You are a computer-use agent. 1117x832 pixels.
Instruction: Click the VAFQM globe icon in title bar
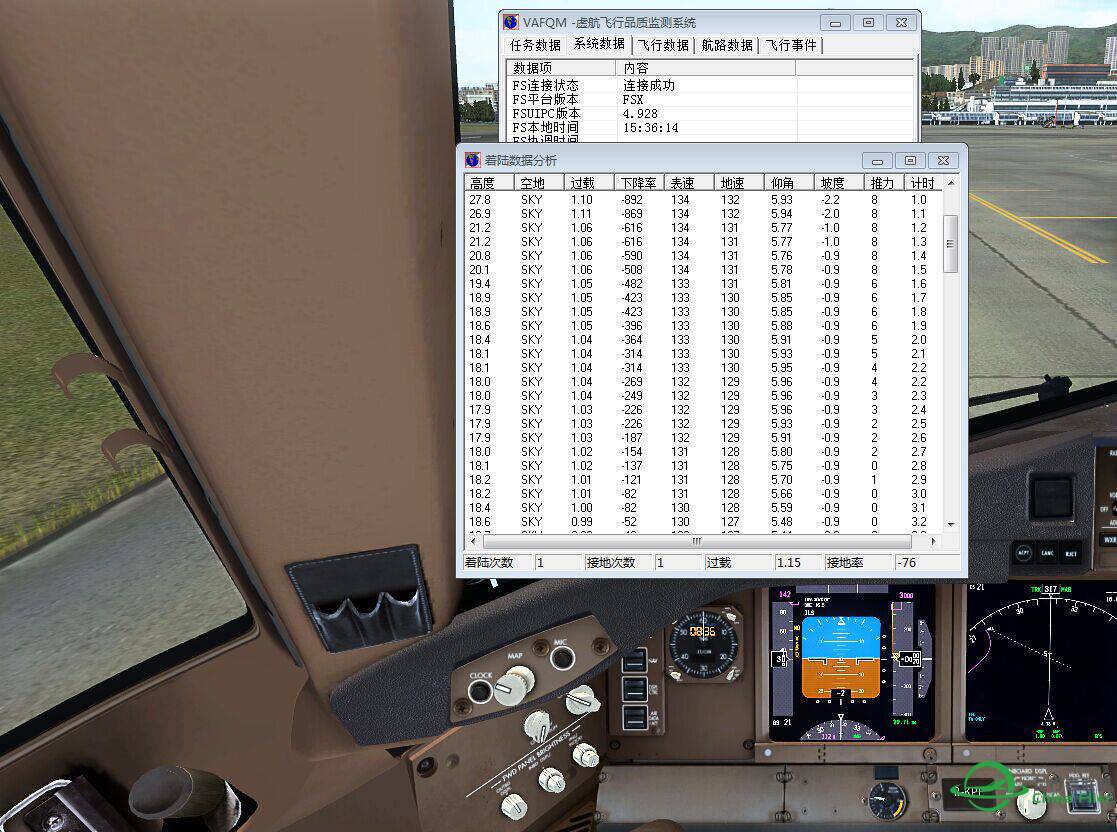(511, 22)
